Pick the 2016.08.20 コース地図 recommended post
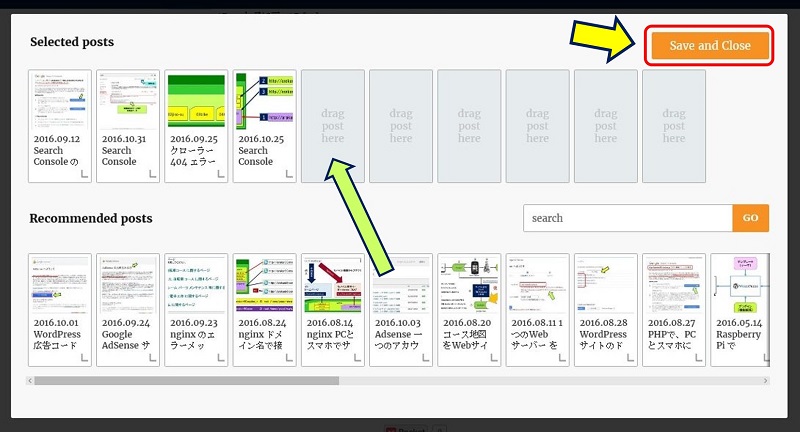Image resolution: width=800 pixels, height=432 pixels. point(468,310)
